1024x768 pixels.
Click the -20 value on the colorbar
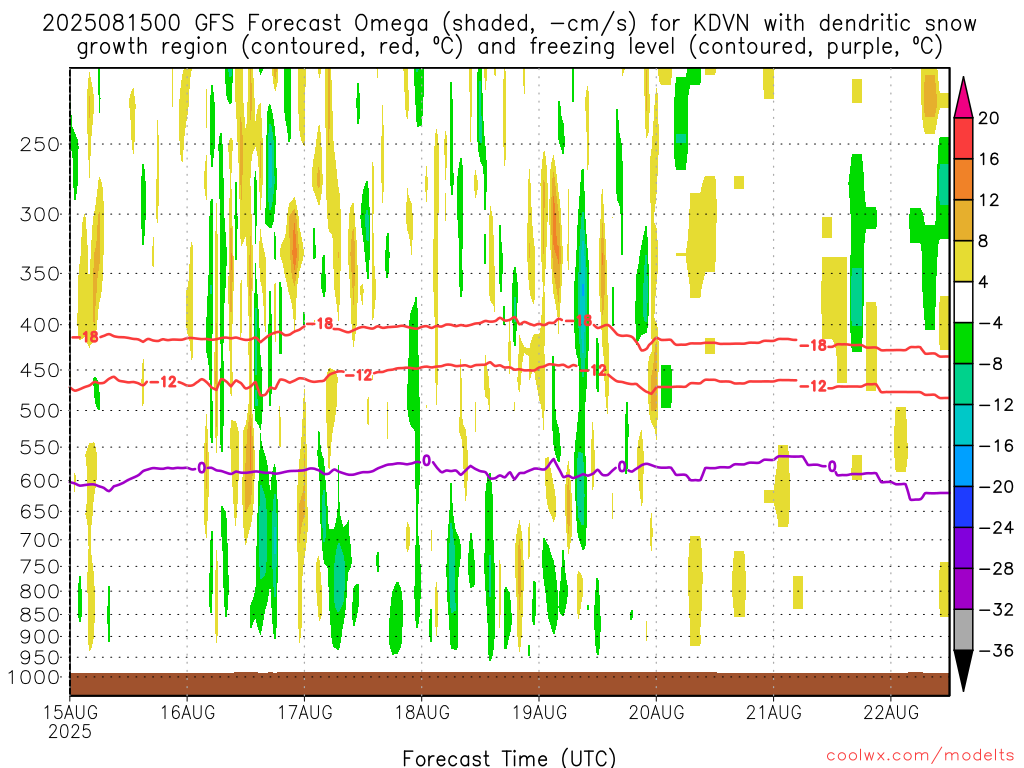pos(996,487)
